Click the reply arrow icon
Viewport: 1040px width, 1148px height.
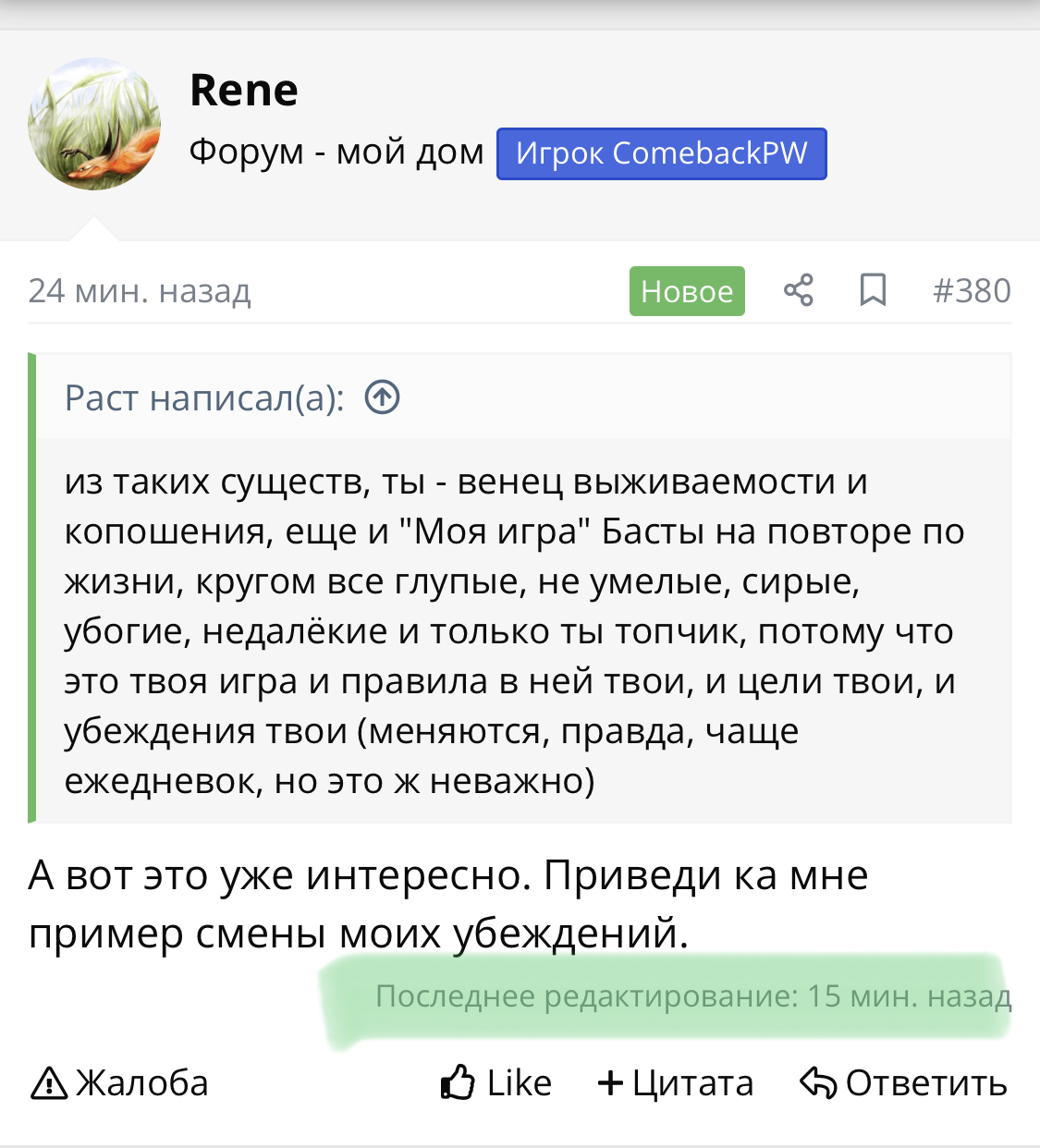pyautogui.click(x=818, y=1082)
